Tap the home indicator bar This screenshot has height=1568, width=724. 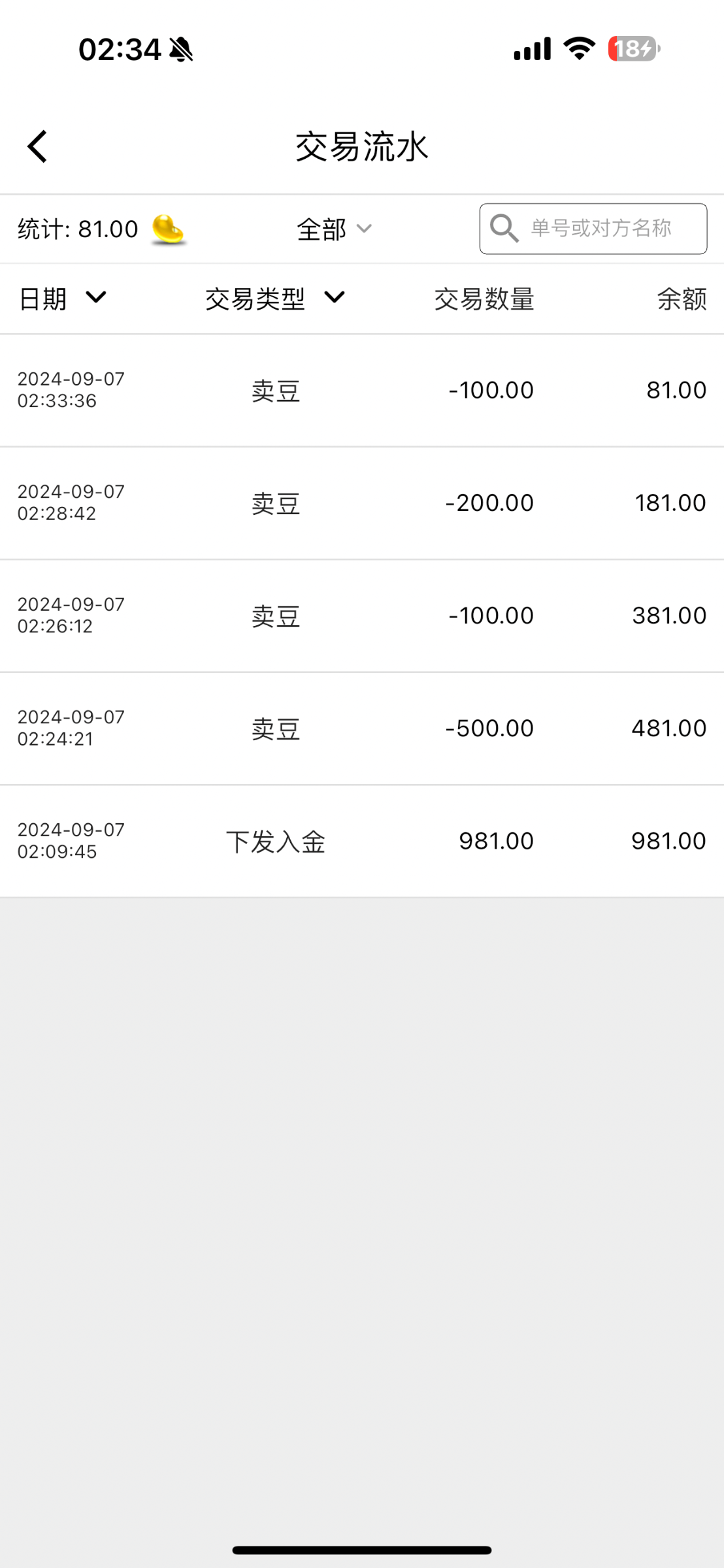(x=362, y=1550)
